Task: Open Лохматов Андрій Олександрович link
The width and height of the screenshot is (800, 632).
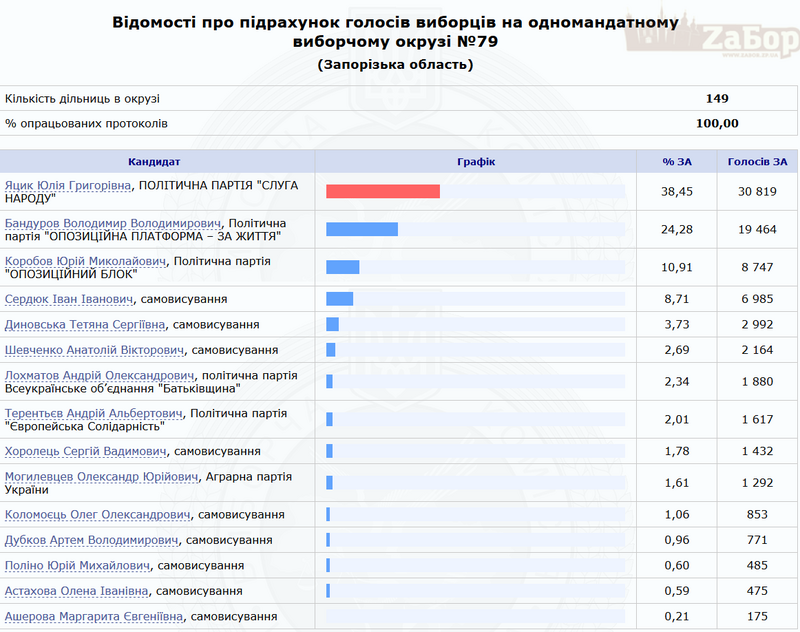Action: [x=99, y=376]
